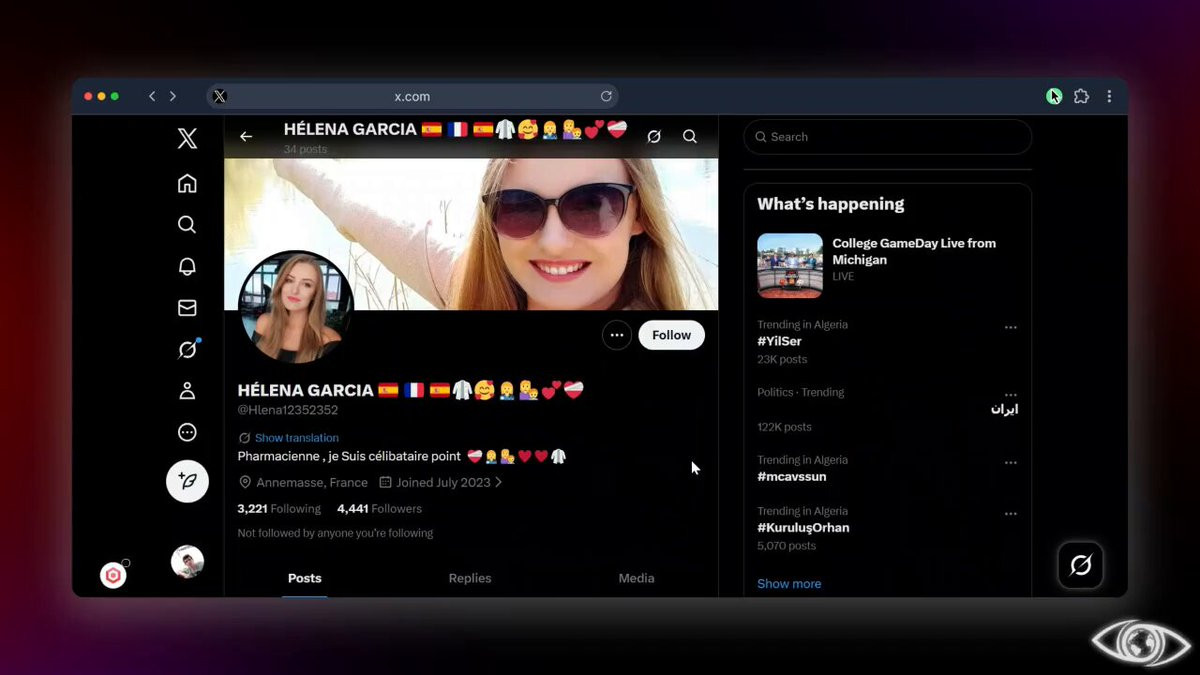Open Grok icon in sidebar

tap(187, 349)
